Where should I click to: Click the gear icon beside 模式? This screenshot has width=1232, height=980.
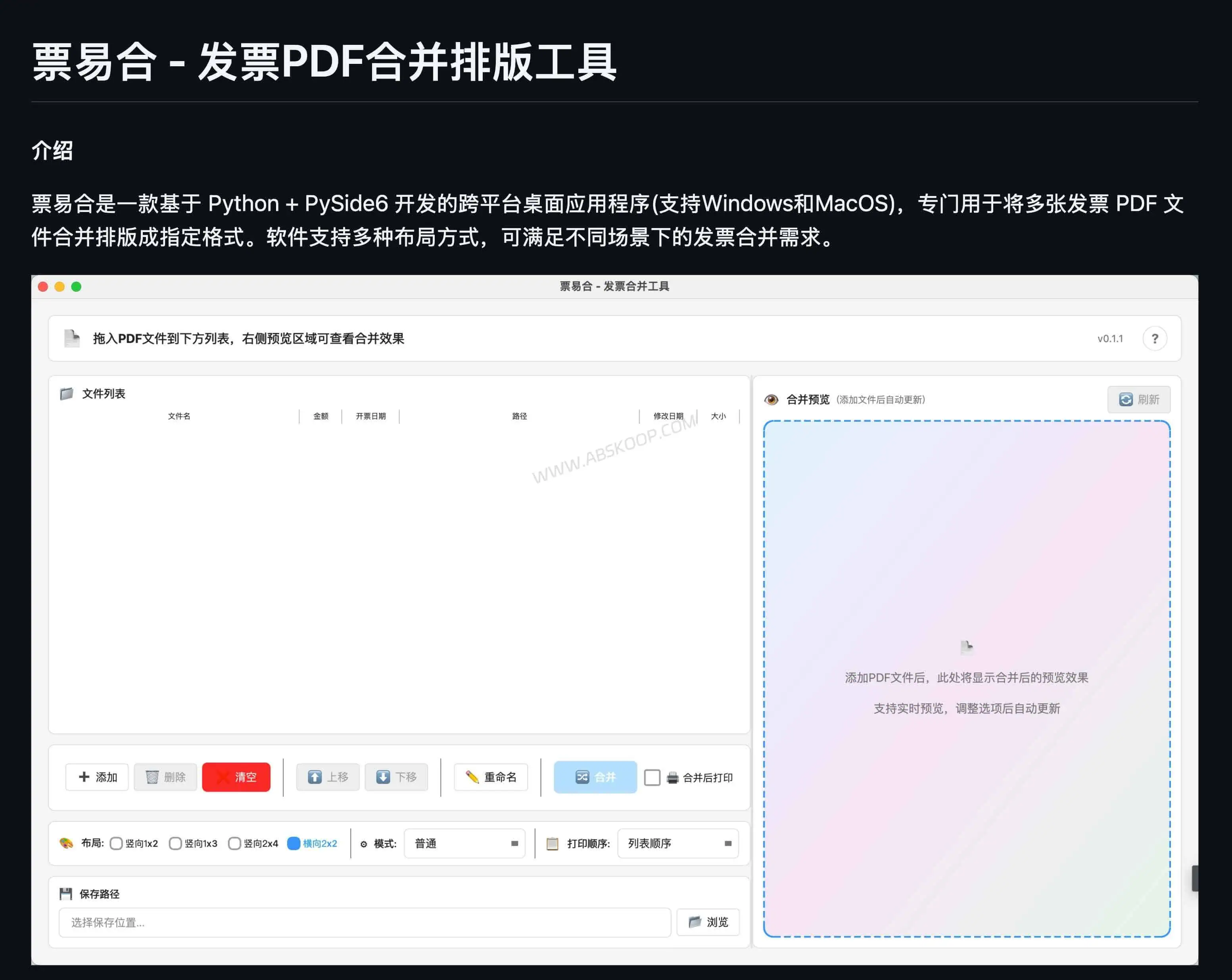point(363,844)
